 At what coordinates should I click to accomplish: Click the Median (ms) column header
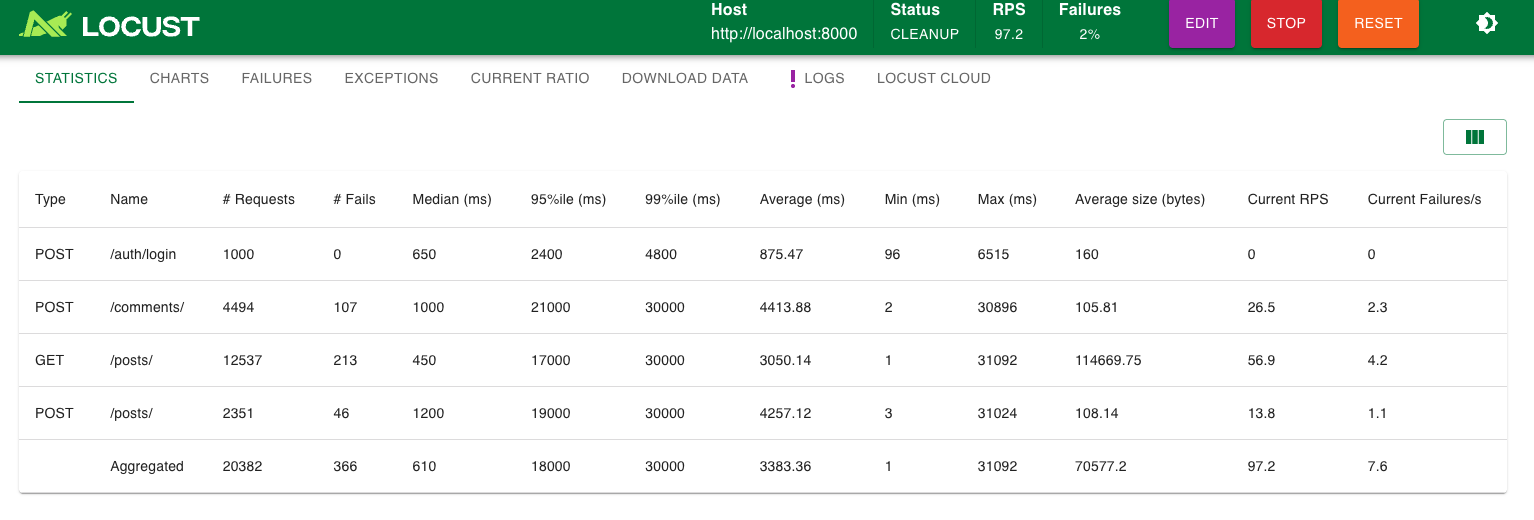click(x=452, y=199)
